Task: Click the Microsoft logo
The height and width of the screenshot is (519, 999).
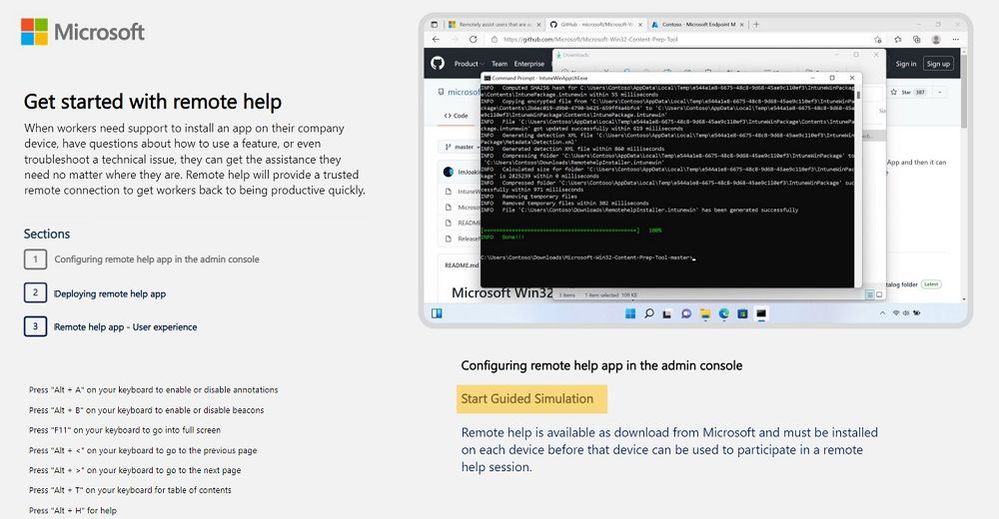Action: click(83, 32)
